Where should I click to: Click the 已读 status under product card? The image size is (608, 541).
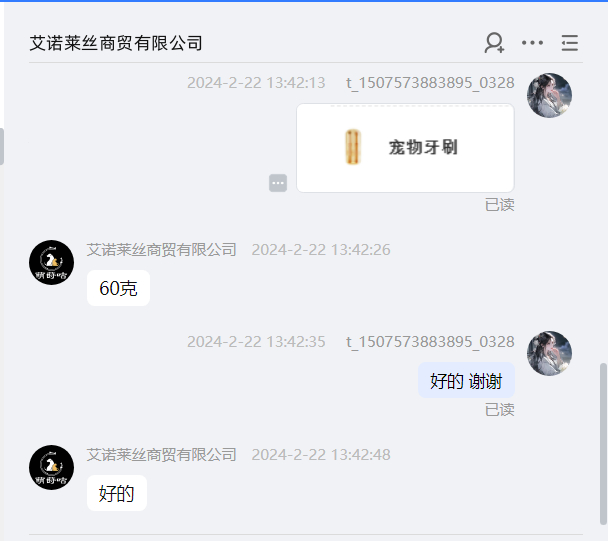499,205
